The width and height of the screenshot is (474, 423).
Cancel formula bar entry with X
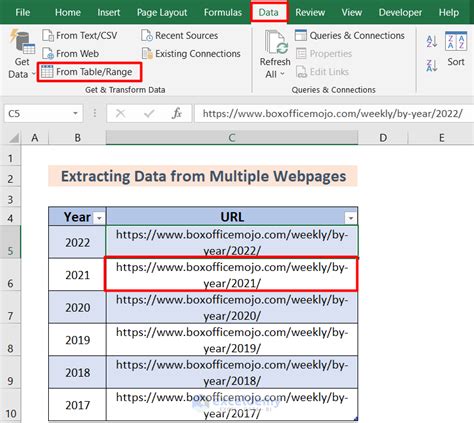tap(120, 114)
